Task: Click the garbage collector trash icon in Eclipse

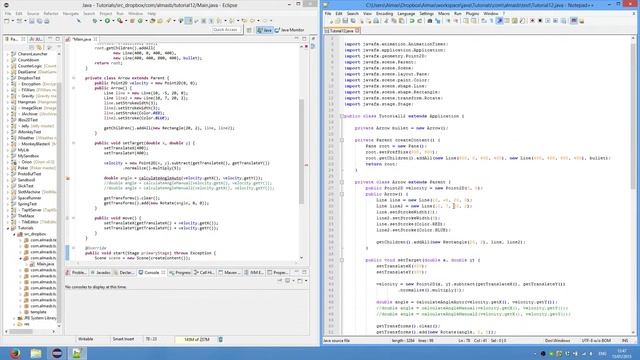Action: (x=220, y=339)
